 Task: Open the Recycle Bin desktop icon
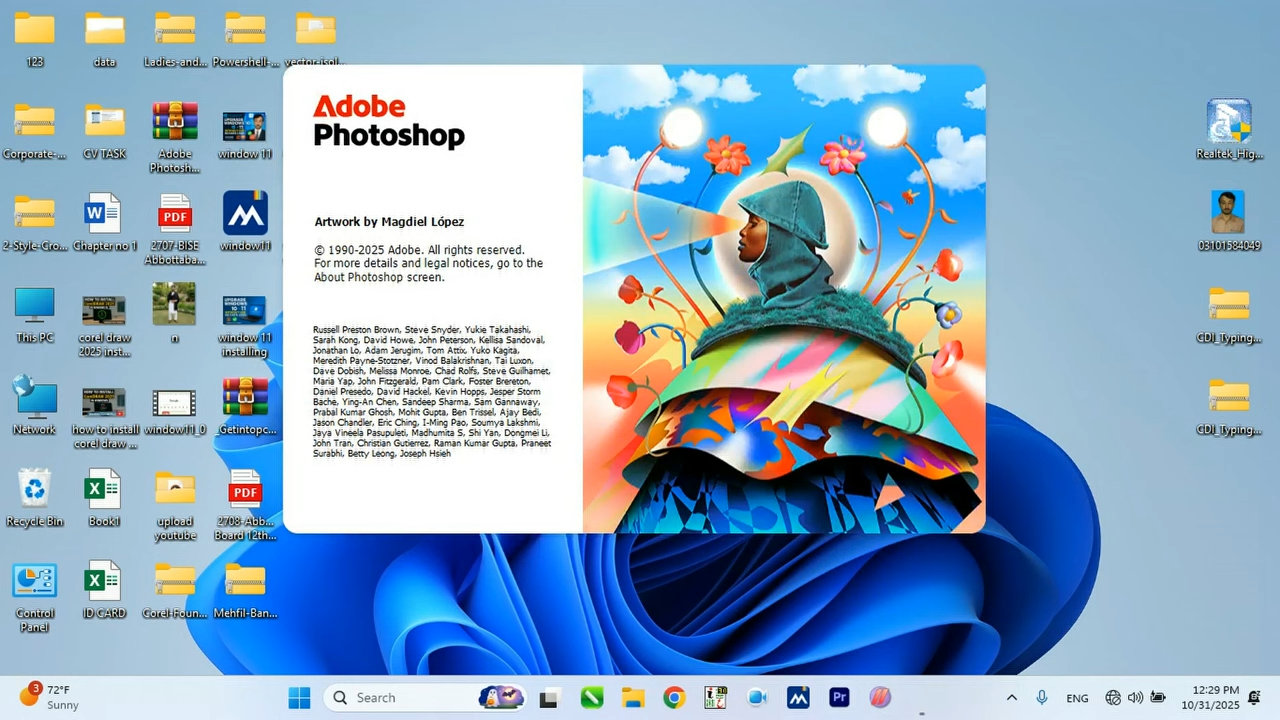point(35,490)
